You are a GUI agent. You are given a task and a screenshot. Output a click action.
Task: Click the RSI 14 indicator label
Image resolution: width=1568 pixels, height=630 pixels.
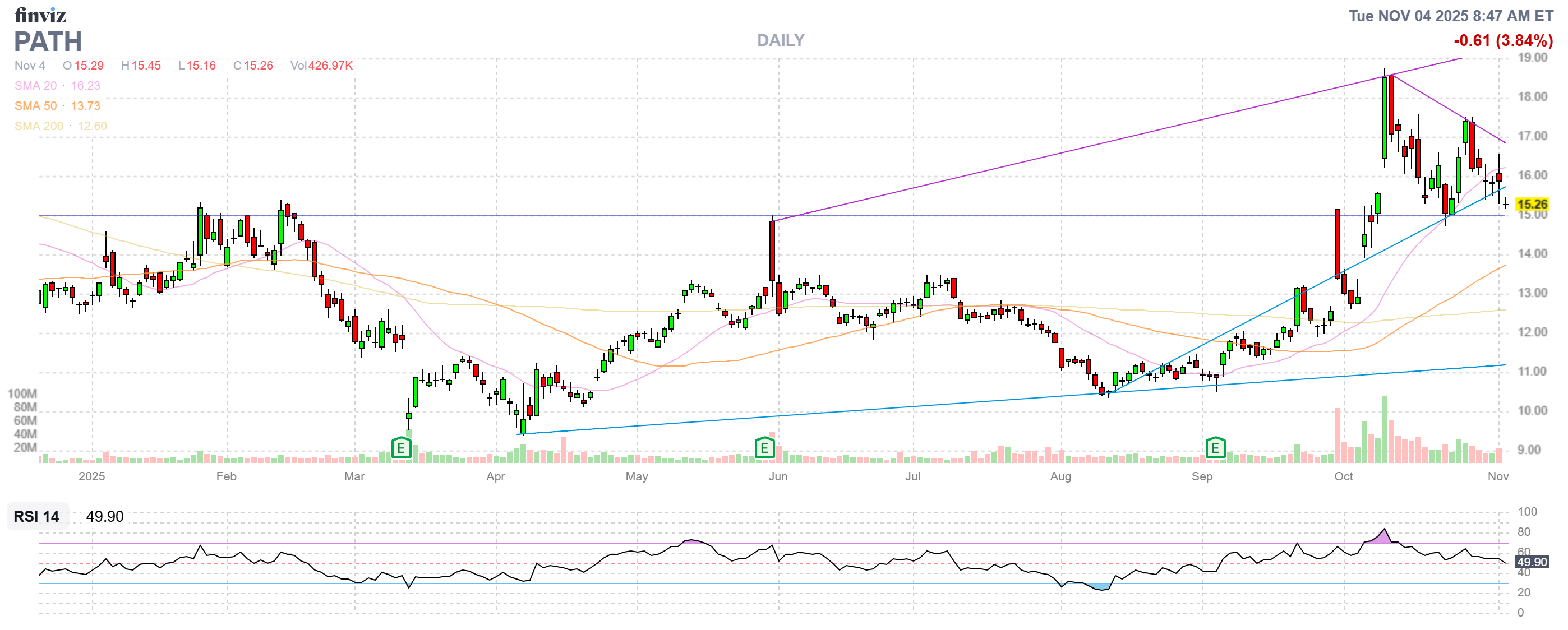36,516
